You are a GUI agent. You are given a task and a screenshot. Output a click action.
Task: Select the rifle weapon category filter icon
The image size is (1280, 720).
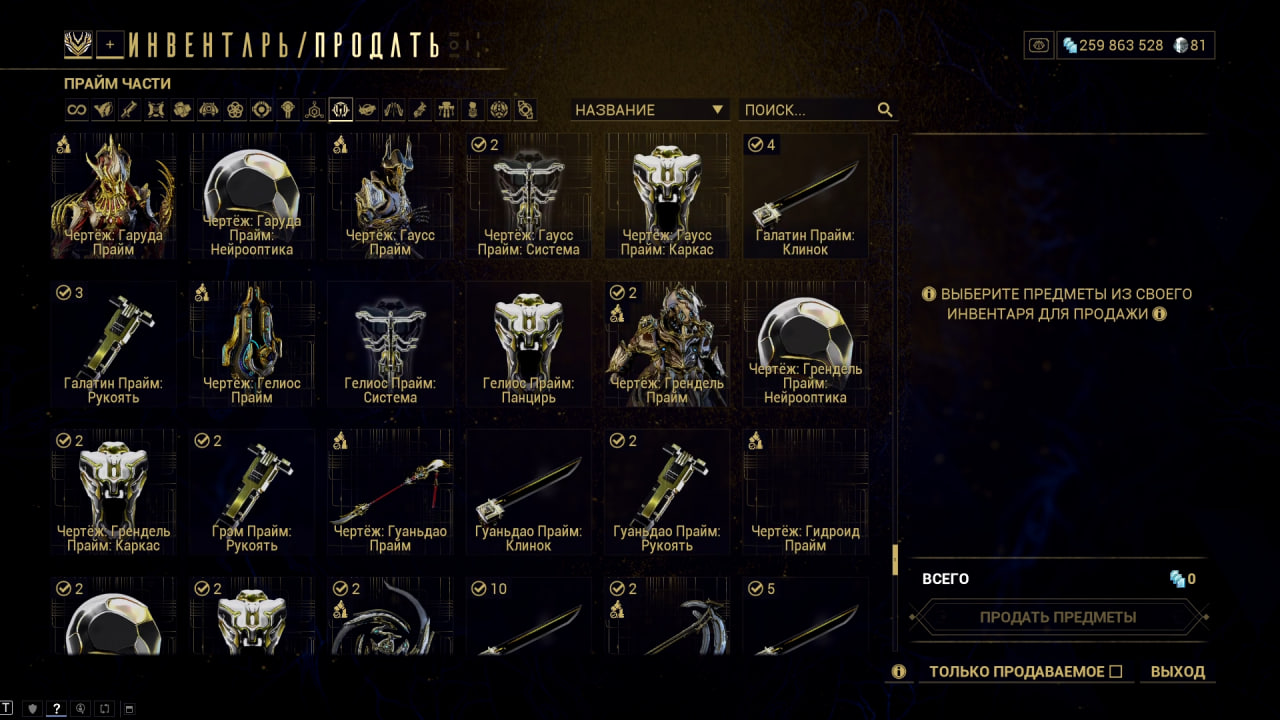coord(129,109)
